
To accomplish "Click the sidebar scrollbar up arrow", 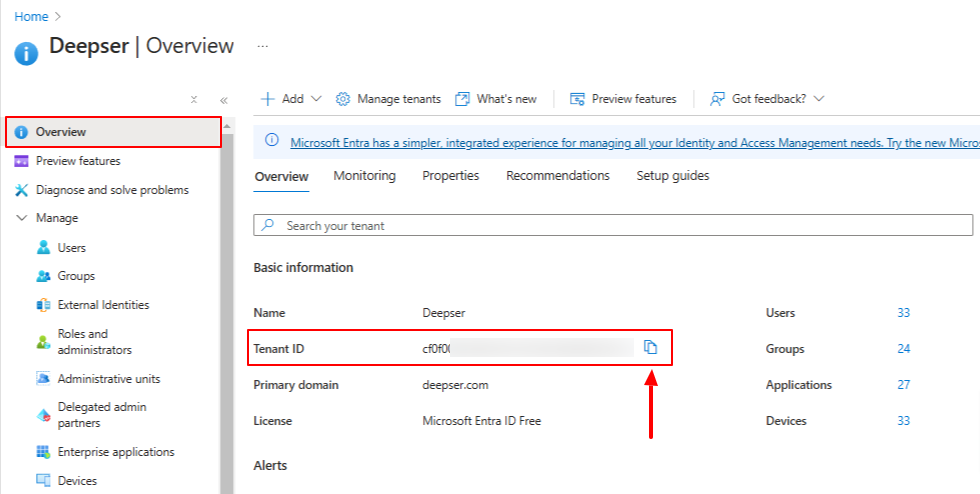I will tap(227, 126).
